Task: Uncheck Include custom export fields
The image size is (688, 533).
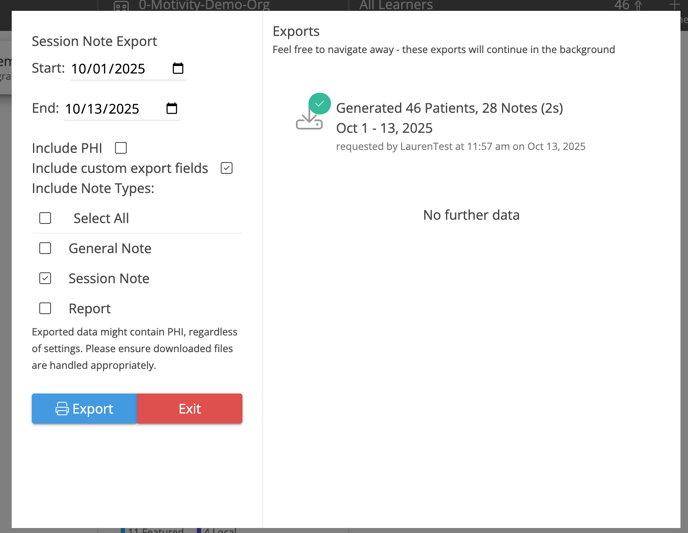Action: [x=227, y=168]
